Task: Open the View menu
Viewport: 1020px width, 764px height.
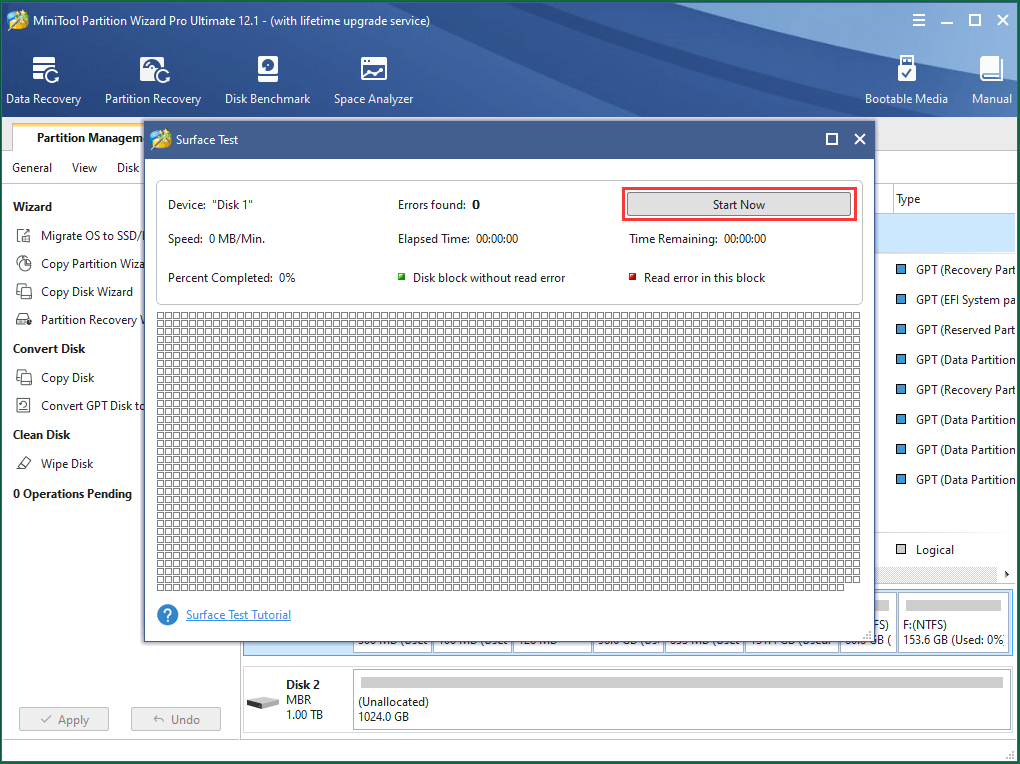Action: (85, 168)
